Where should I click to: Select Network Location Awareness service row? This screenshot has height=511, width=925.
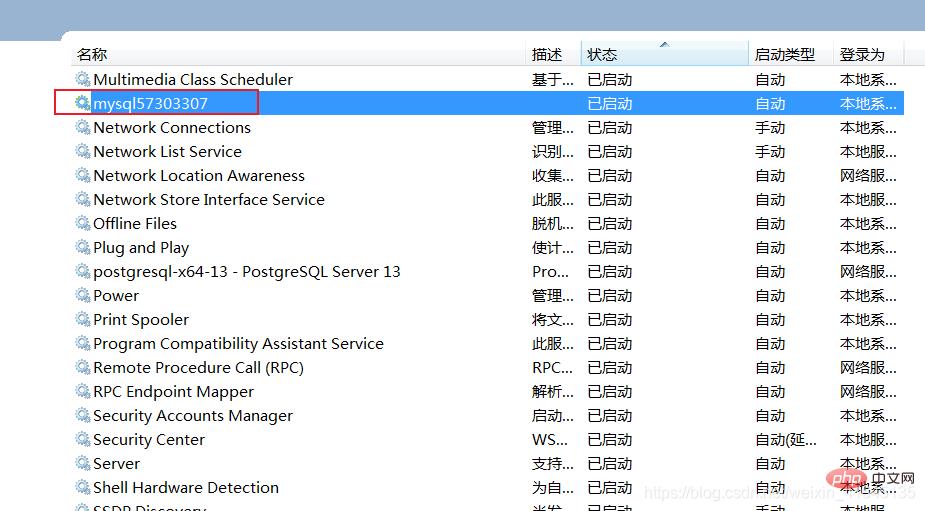(199, 175)
